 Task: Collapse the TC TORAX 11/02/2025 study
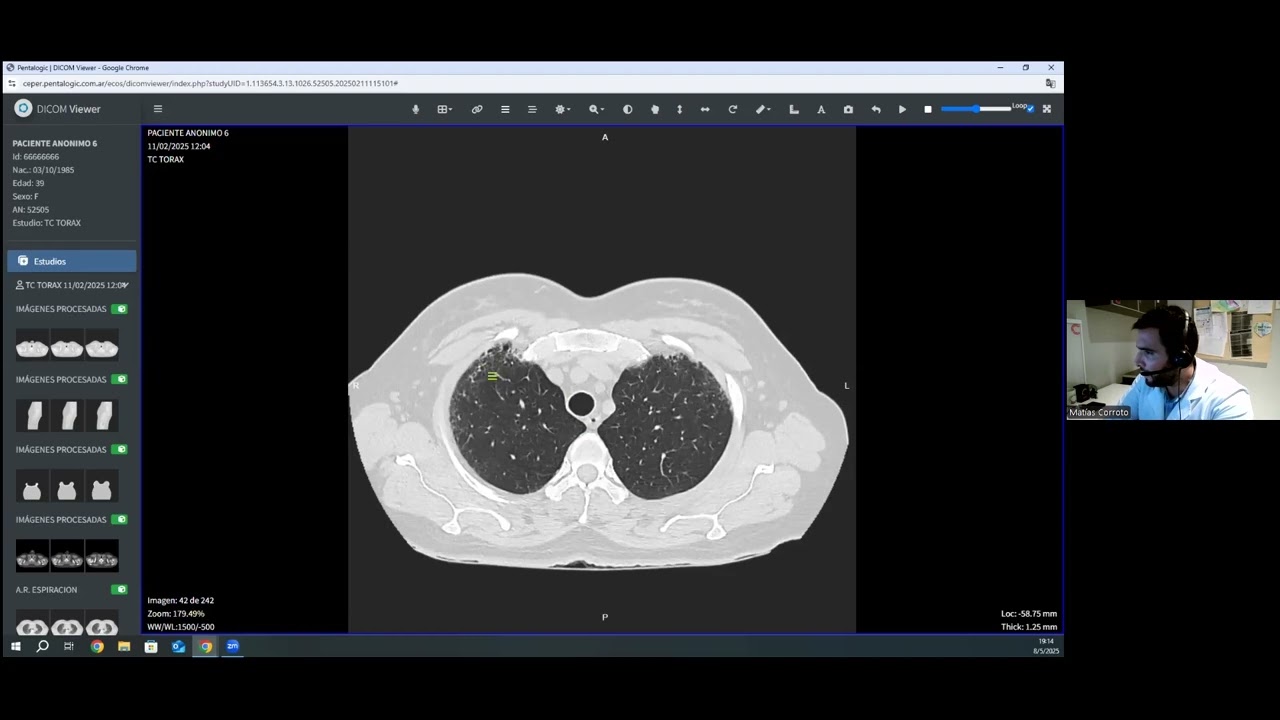(x=72, y=285)
